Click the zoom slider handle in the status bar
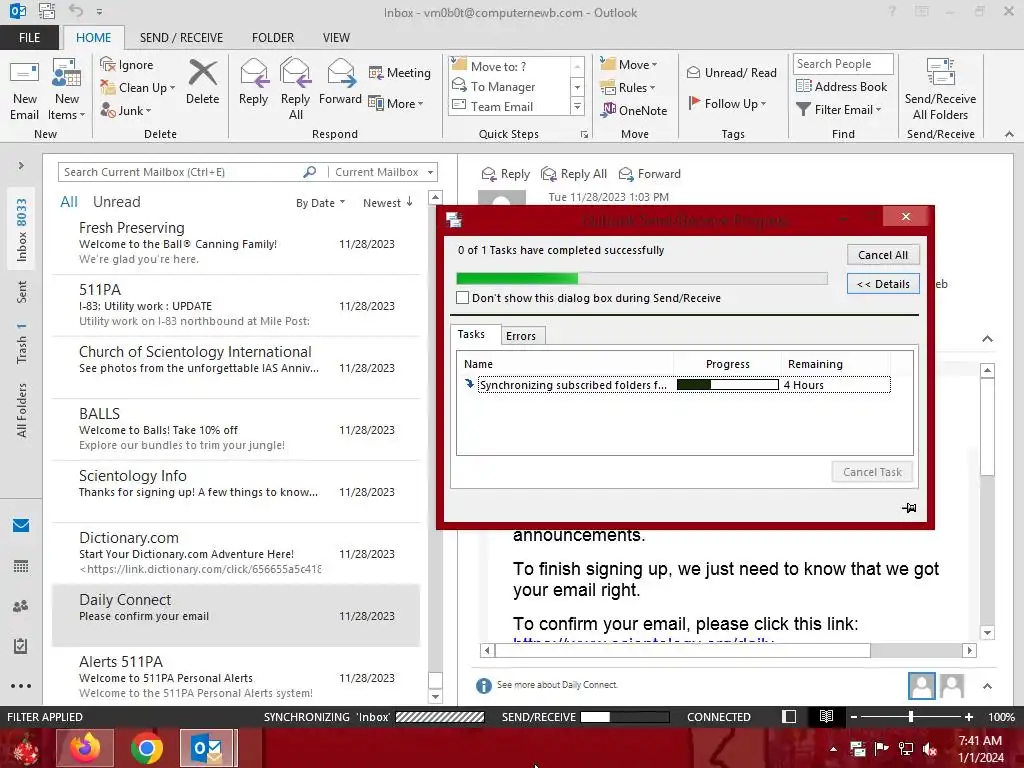The width and height of the screenshot is (1024, 768). (911, 716)
